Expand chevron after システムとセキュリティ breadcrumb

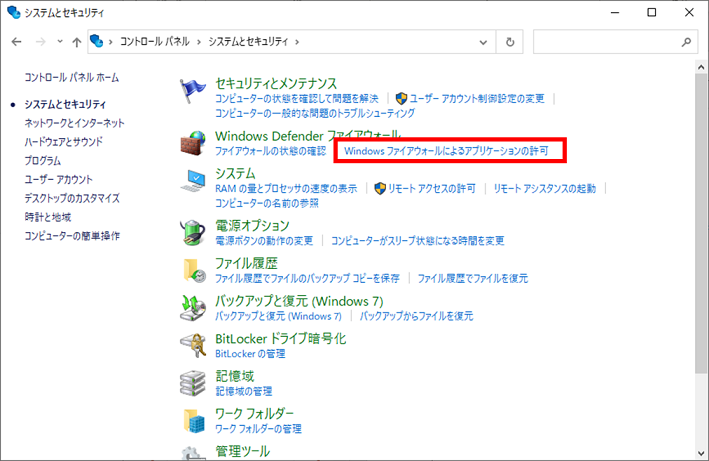tap(297, 42)
